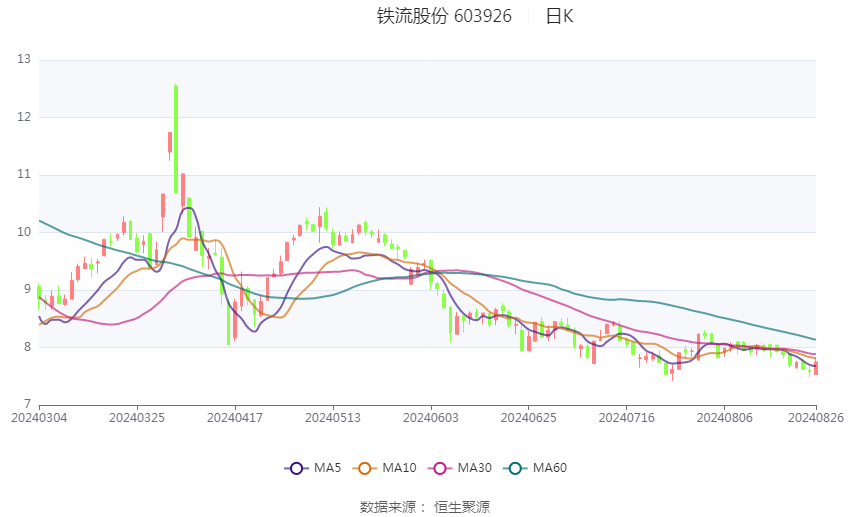Click the 20240826 date axis label

816,418
